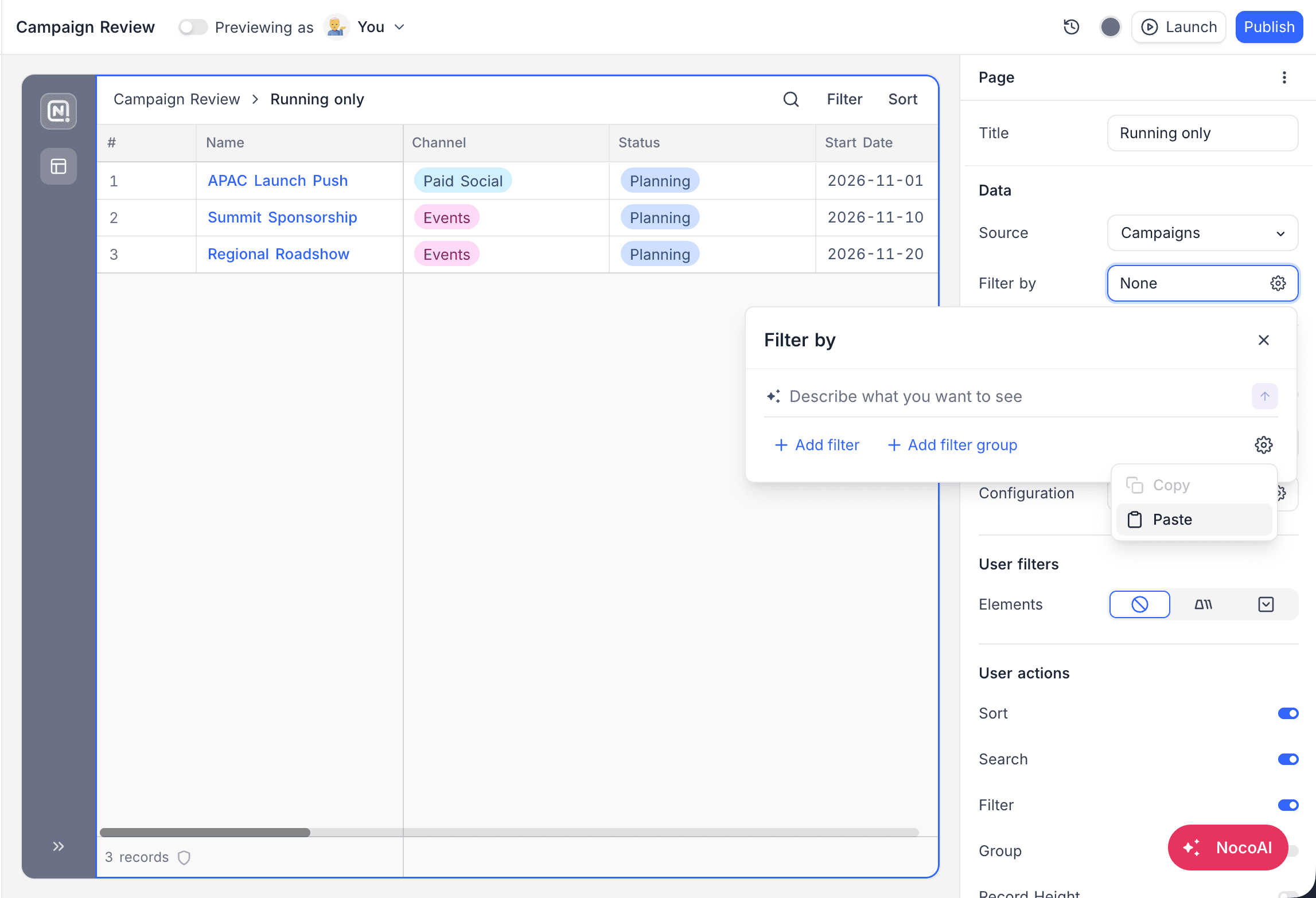Open the page layout icon in sidebar

tap(59, 166)
